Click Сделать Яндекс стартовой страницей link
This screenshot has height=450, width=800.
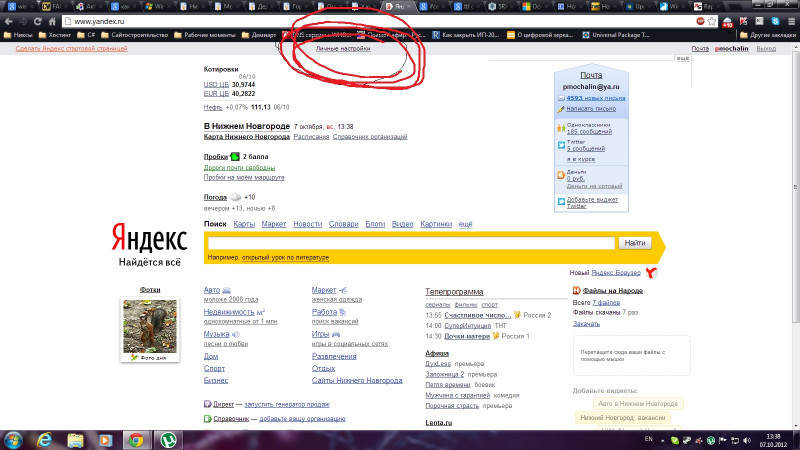pyautogui.click(x=71, y=48)
